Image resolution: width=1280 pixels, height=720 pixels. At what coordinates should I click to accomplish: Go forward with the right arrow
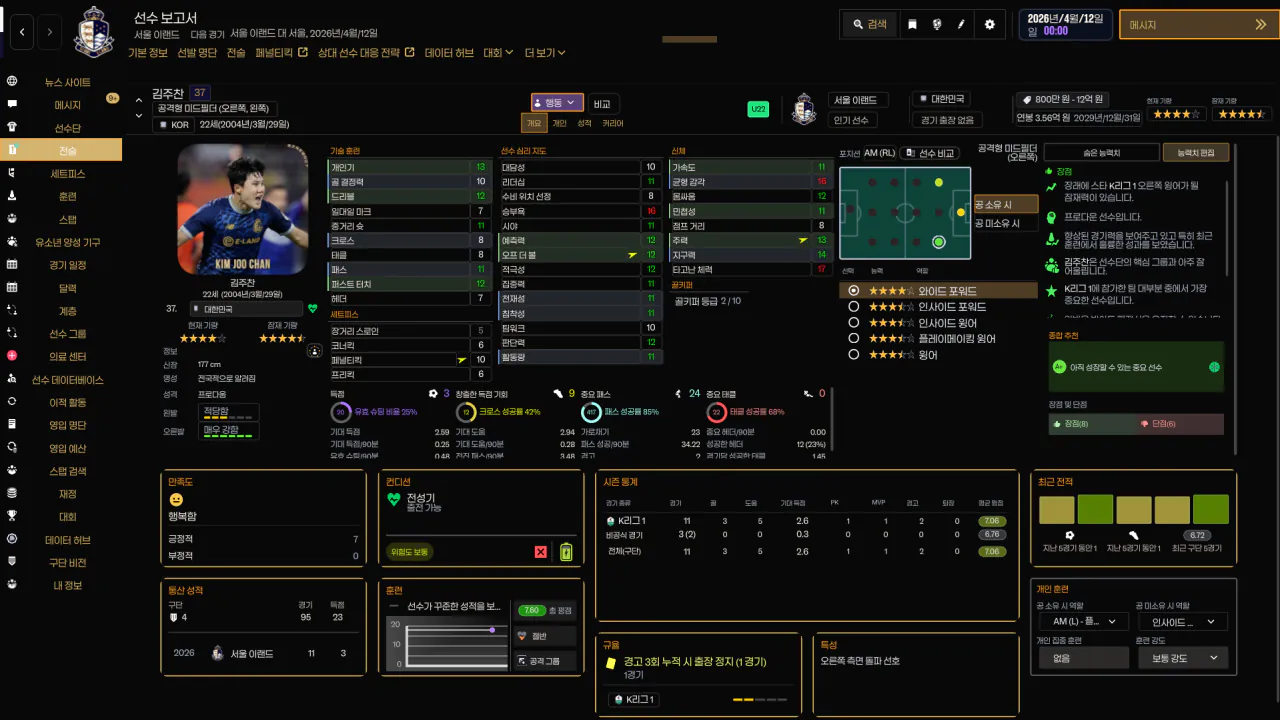coord(50,32)
